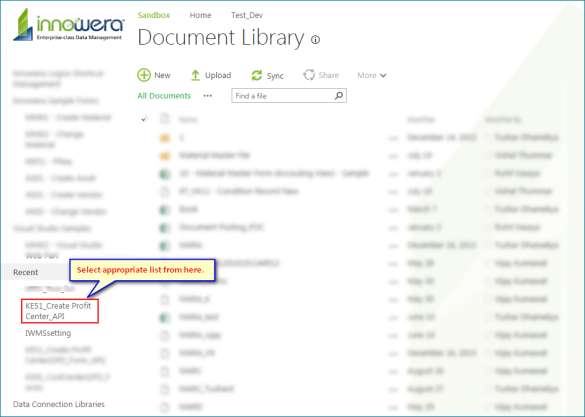This screenshot has width=585, height=417.
Task: Click the magnifier search icon
Action: tap(339, 95)
